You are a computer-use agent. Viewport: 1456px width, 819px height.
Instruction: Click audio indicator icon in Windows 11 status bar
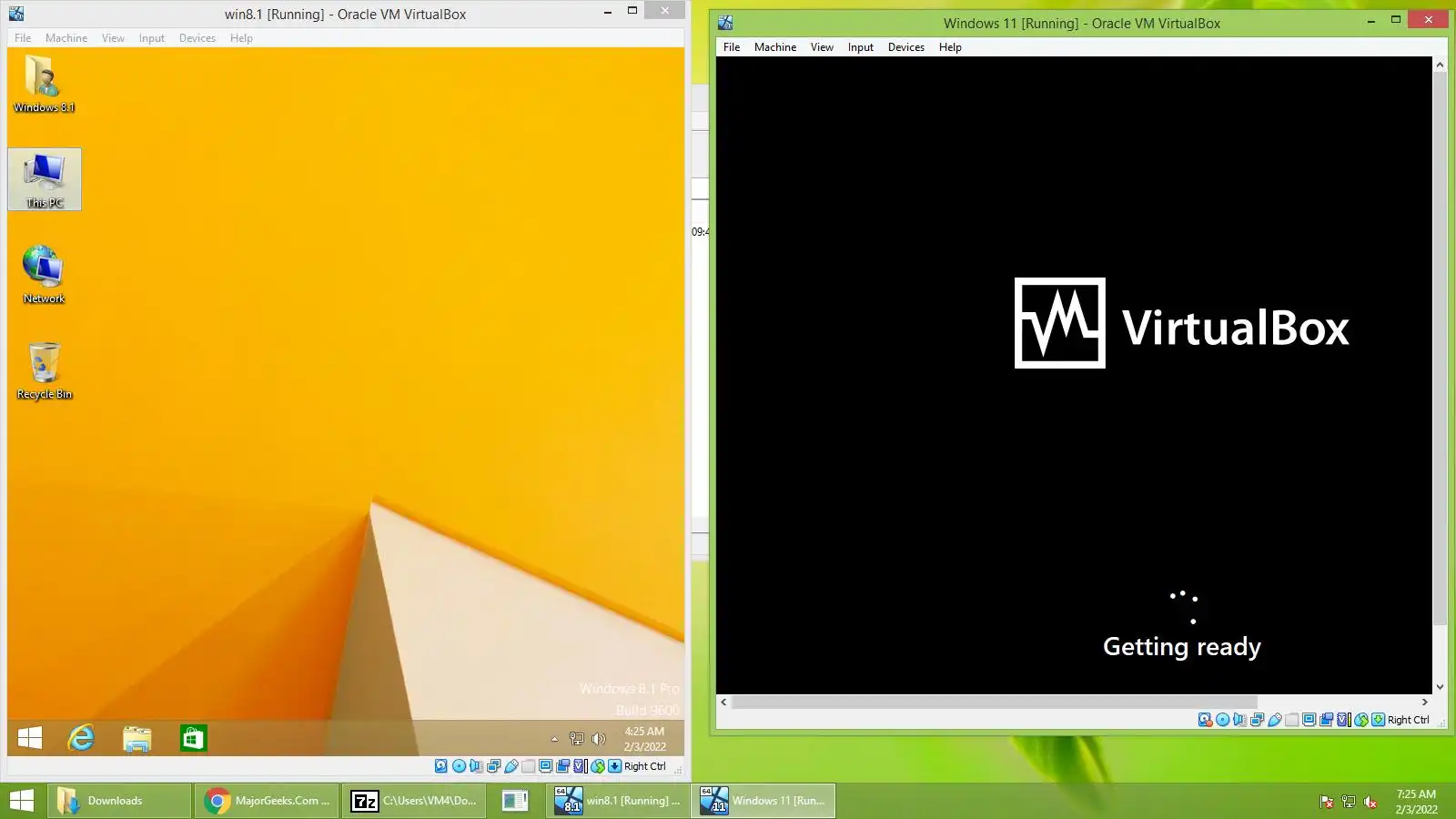point(1239,720)
